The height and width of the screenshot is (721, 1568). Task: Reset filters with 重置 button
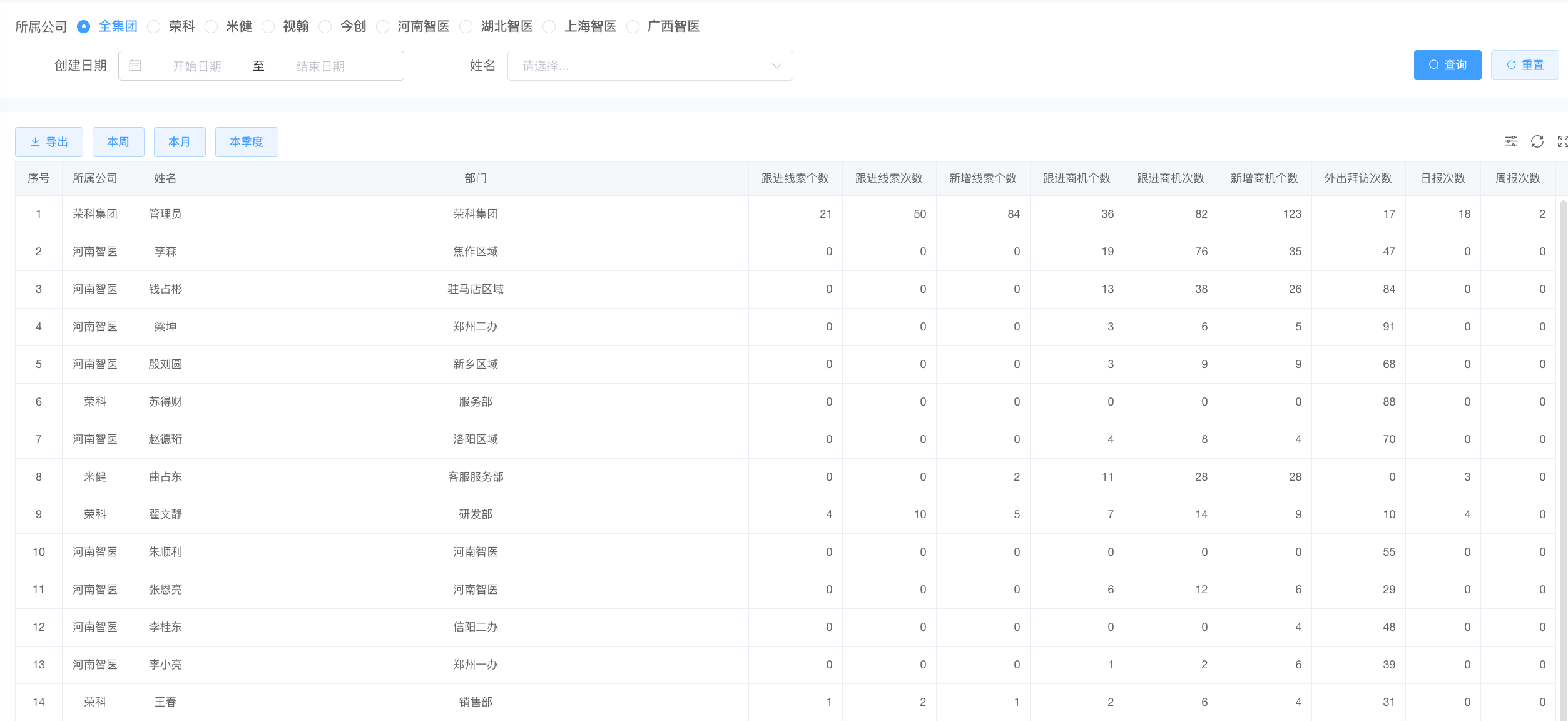[x=1524, y=65]
